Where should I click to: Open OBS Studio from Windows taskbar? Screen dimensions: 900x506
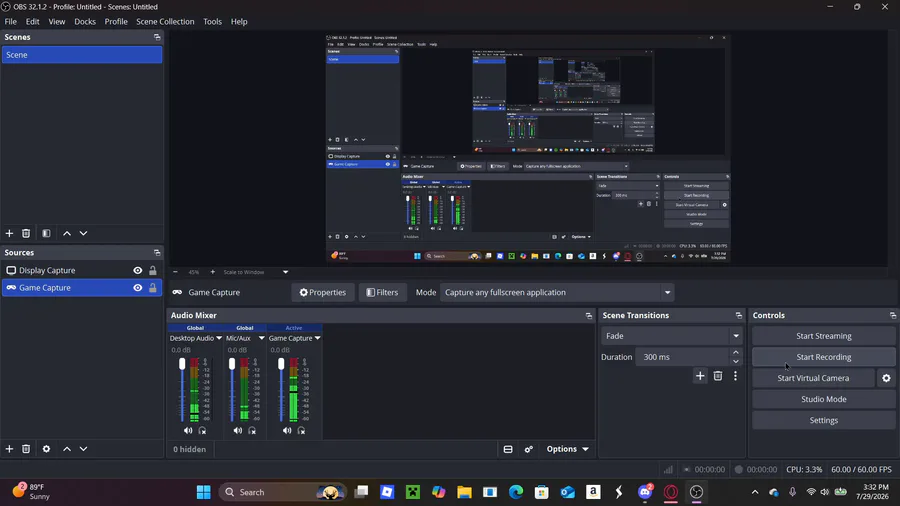pyautogui.click(x=696, y=492)
